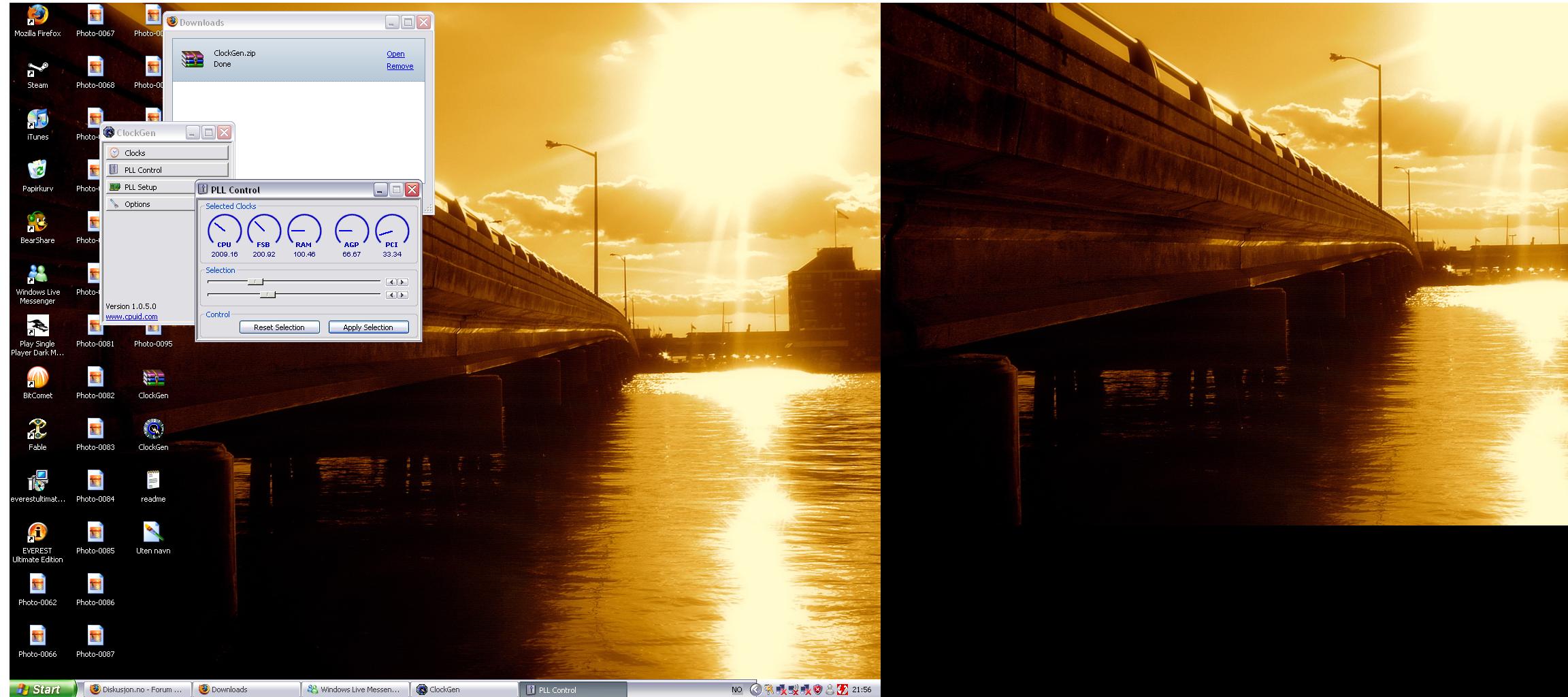Decrease upper slider with left arrow

coord(391,282)
